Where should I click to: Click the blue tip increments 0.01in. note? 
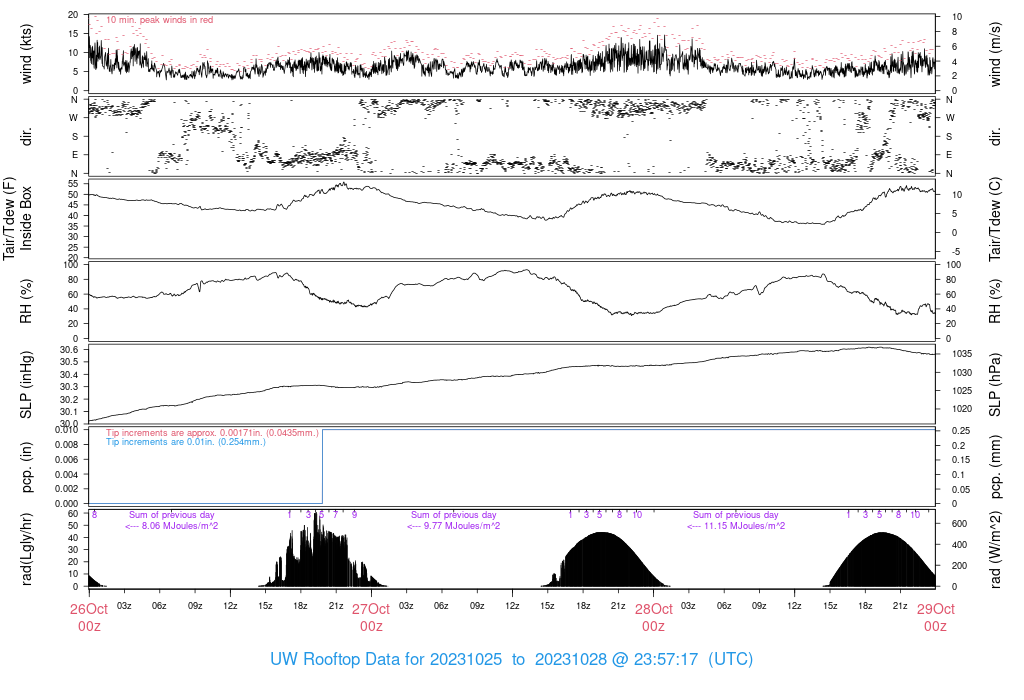185,441
